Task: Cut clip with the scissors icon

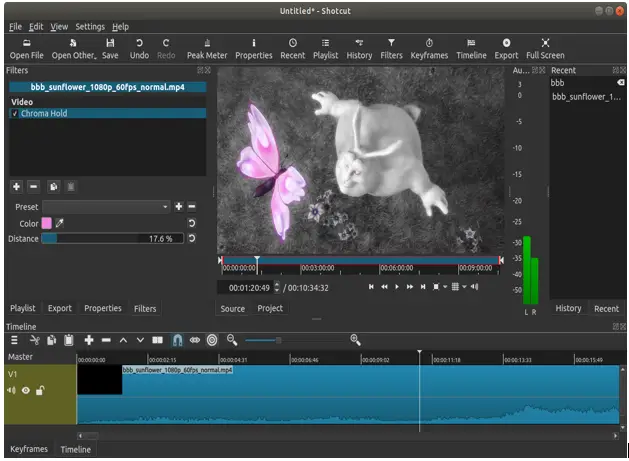Action: pyautogui.click(x=35, y=340)
